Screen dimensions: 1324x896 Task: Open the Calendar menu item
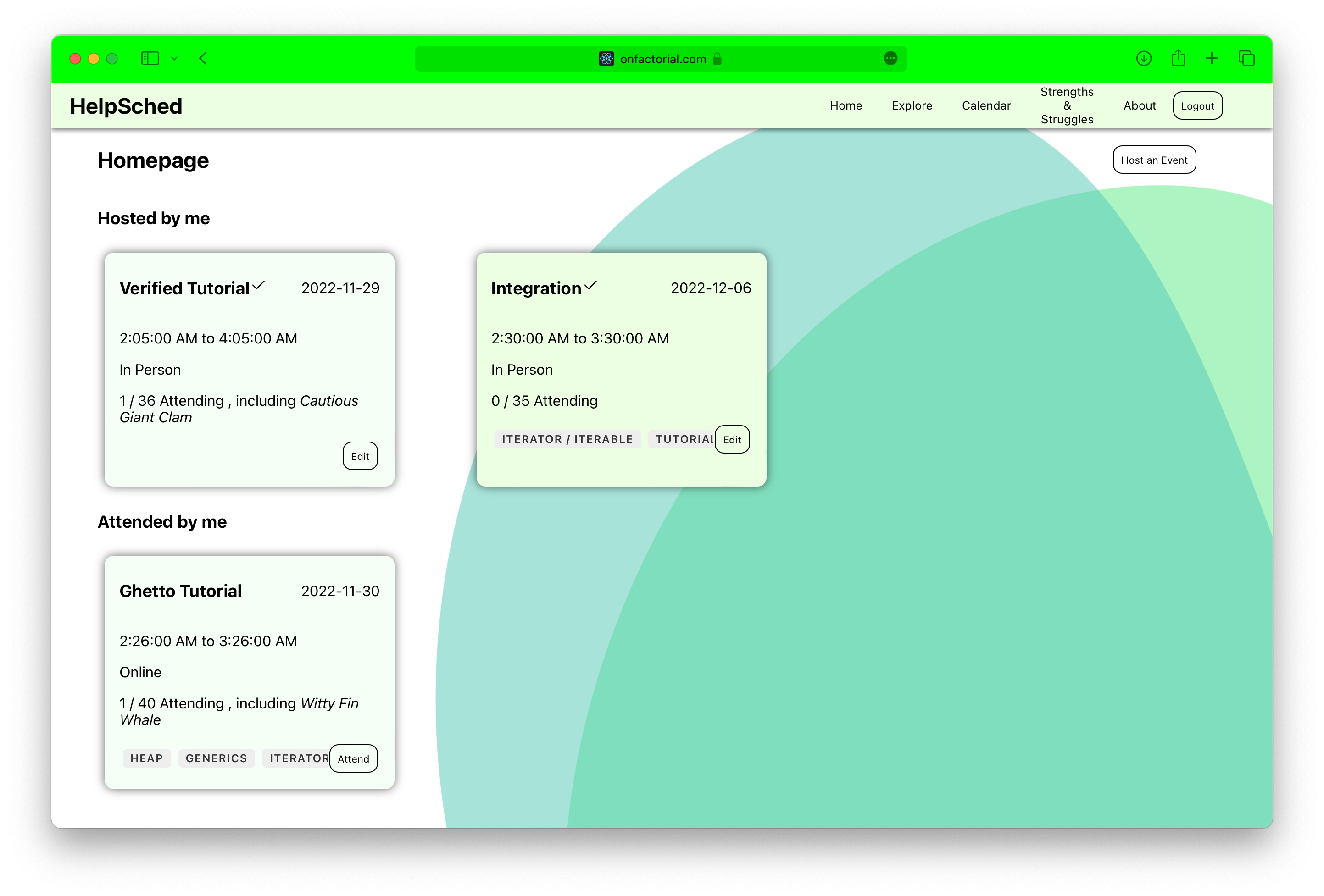tap(986, 105)
